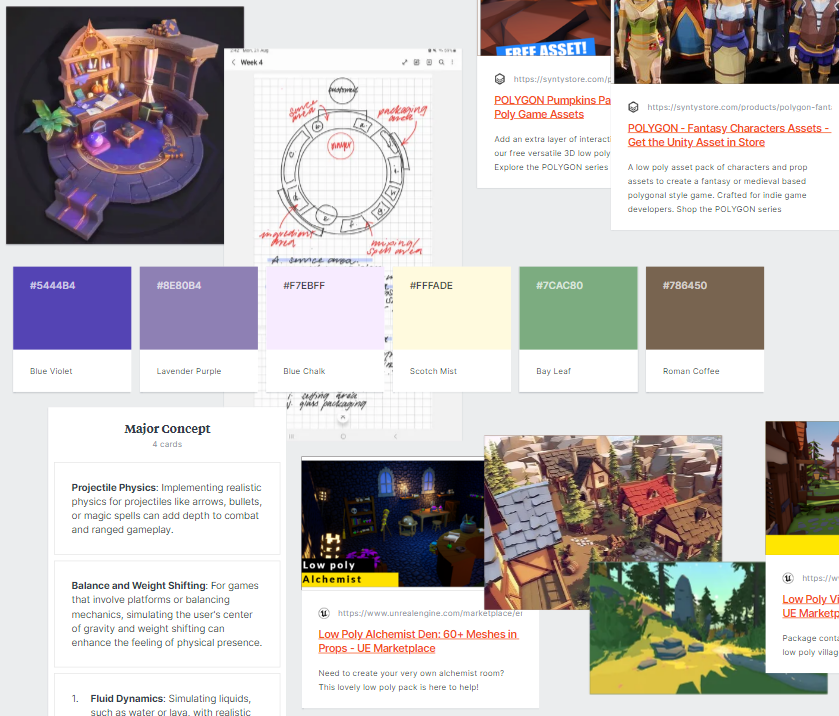
Task: Click the 'Lavender Purple' color name label
Action: click(x=189, y=371)
